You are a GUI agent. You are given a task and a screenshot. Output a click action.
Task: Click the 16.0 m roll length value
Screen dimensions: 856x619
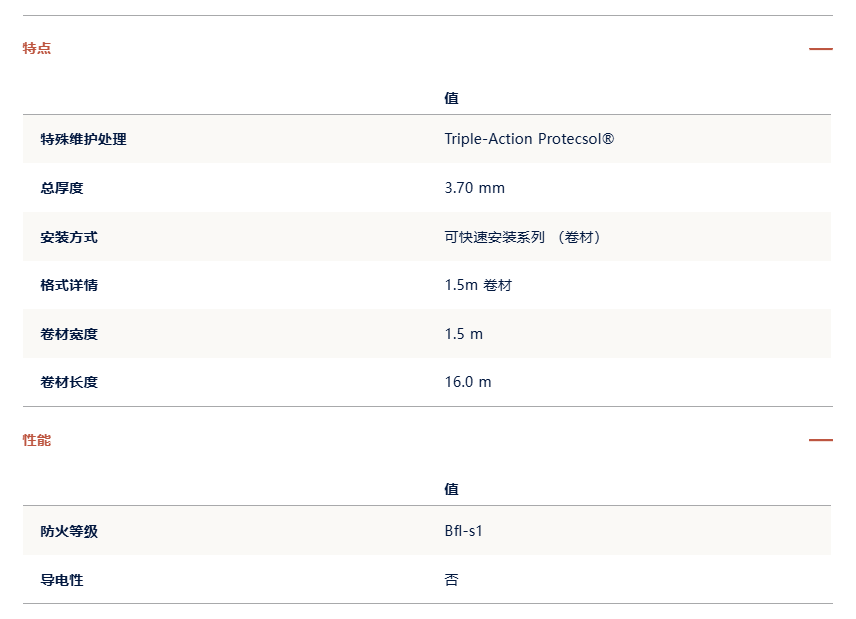[x=468, y=382]
